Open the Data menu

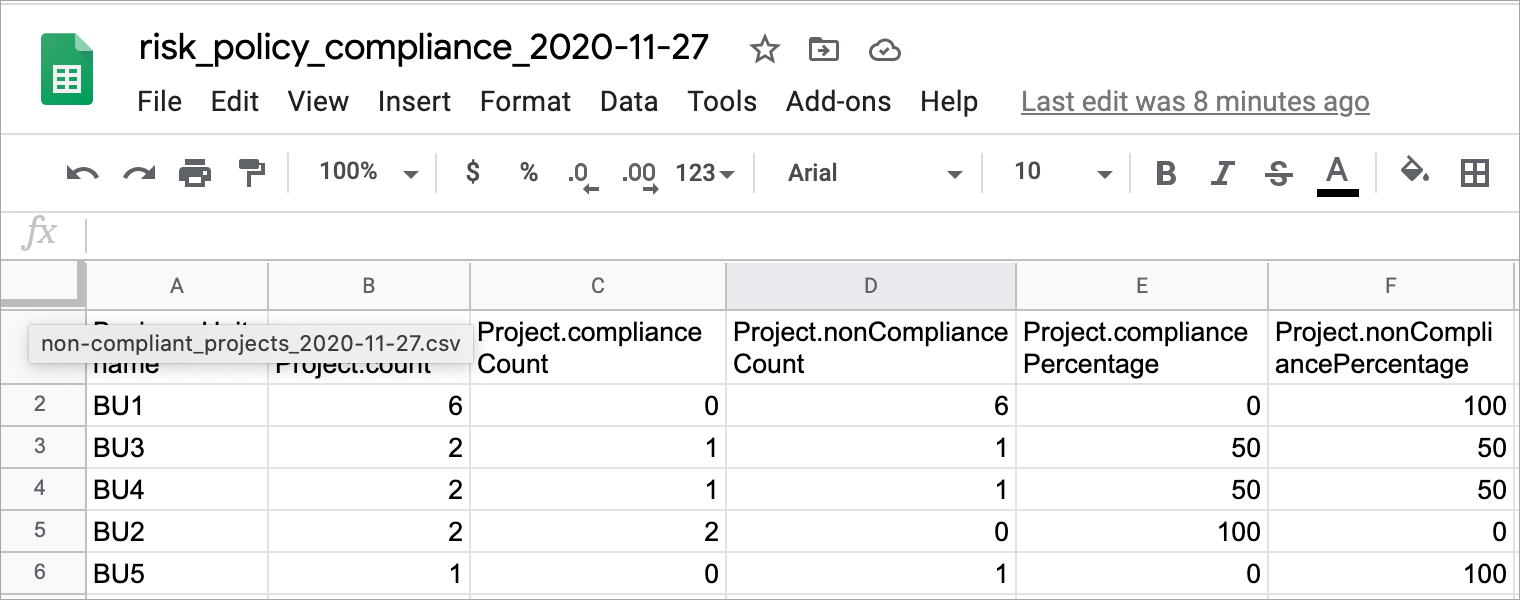[x=629, y=101]
